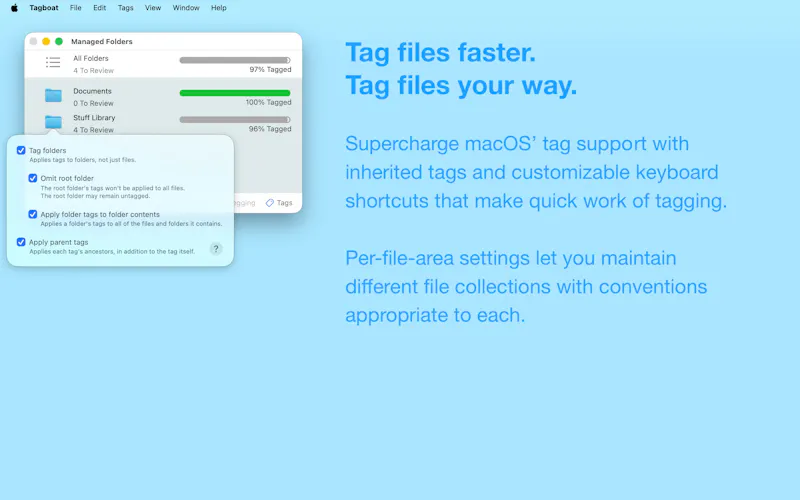This screenshot has width=800, height=500.
Task: Click the '96% Tagged' label
Action: point(270,129)
